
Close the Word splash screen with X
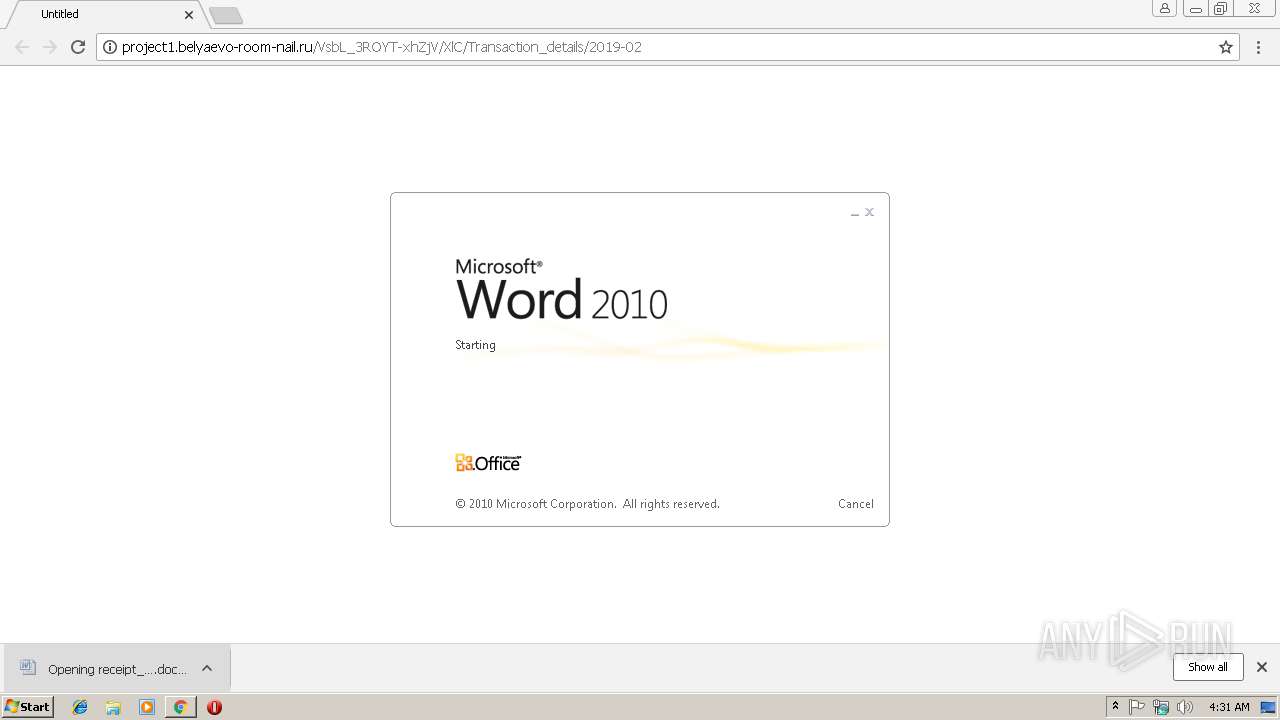pos(869,212)
